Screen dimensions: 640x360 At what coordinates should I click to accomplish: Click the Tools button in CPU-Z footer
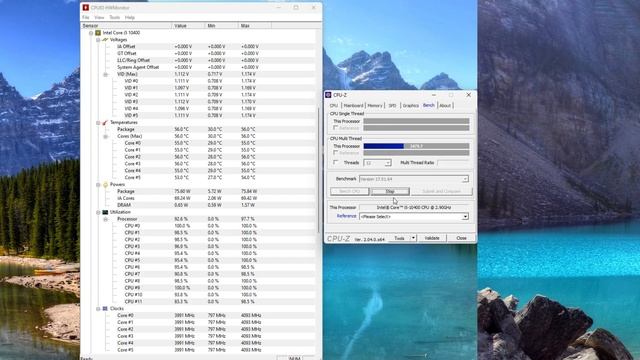399,238
